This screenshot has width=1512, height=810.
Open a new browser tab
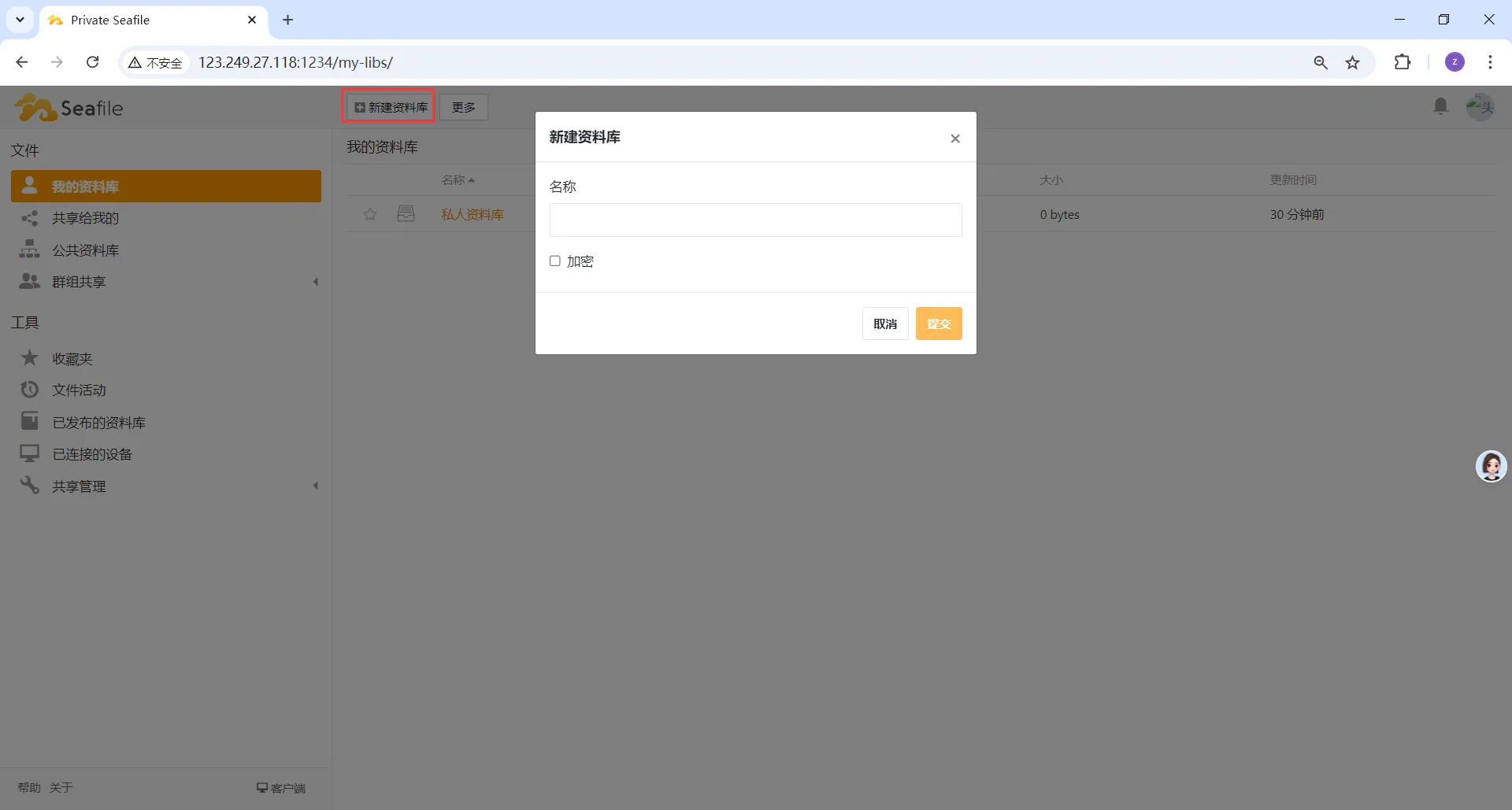[x=288, y=20]
